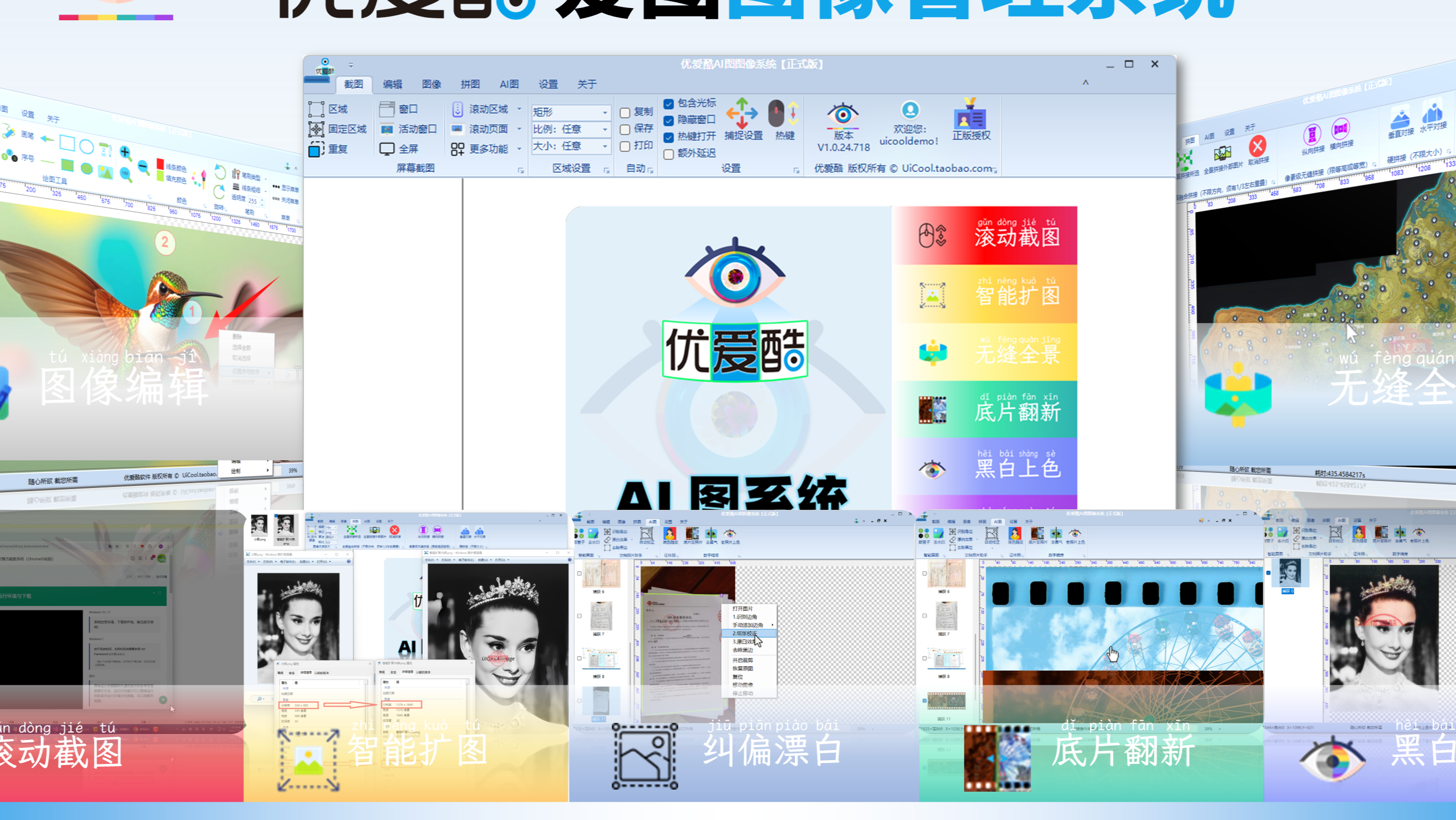Select 2.纸张校正 in the context menu

749,633
